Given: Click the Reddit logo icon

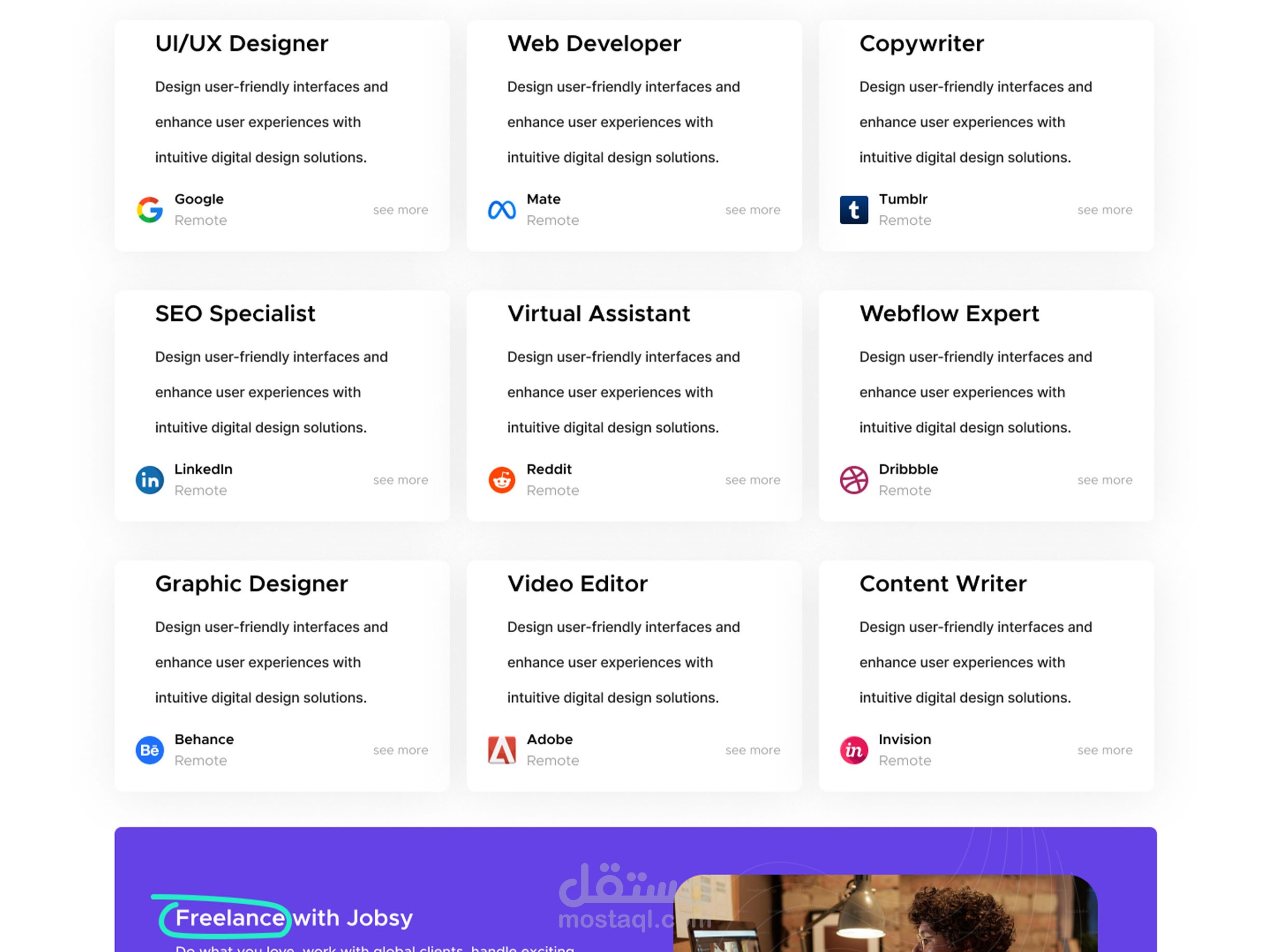Looking at the screenshot, I should [502, 480].
